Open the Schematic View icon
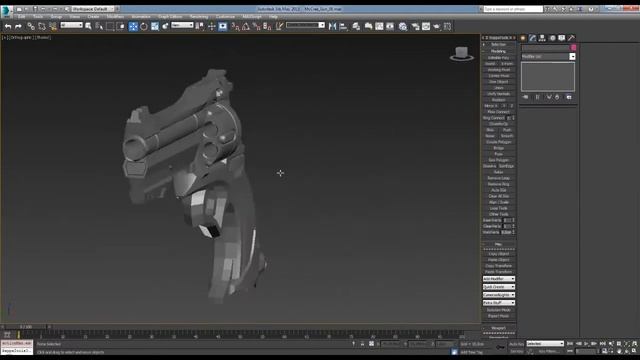This screenshot has height=360, width=640. click(x=390, y=27)
